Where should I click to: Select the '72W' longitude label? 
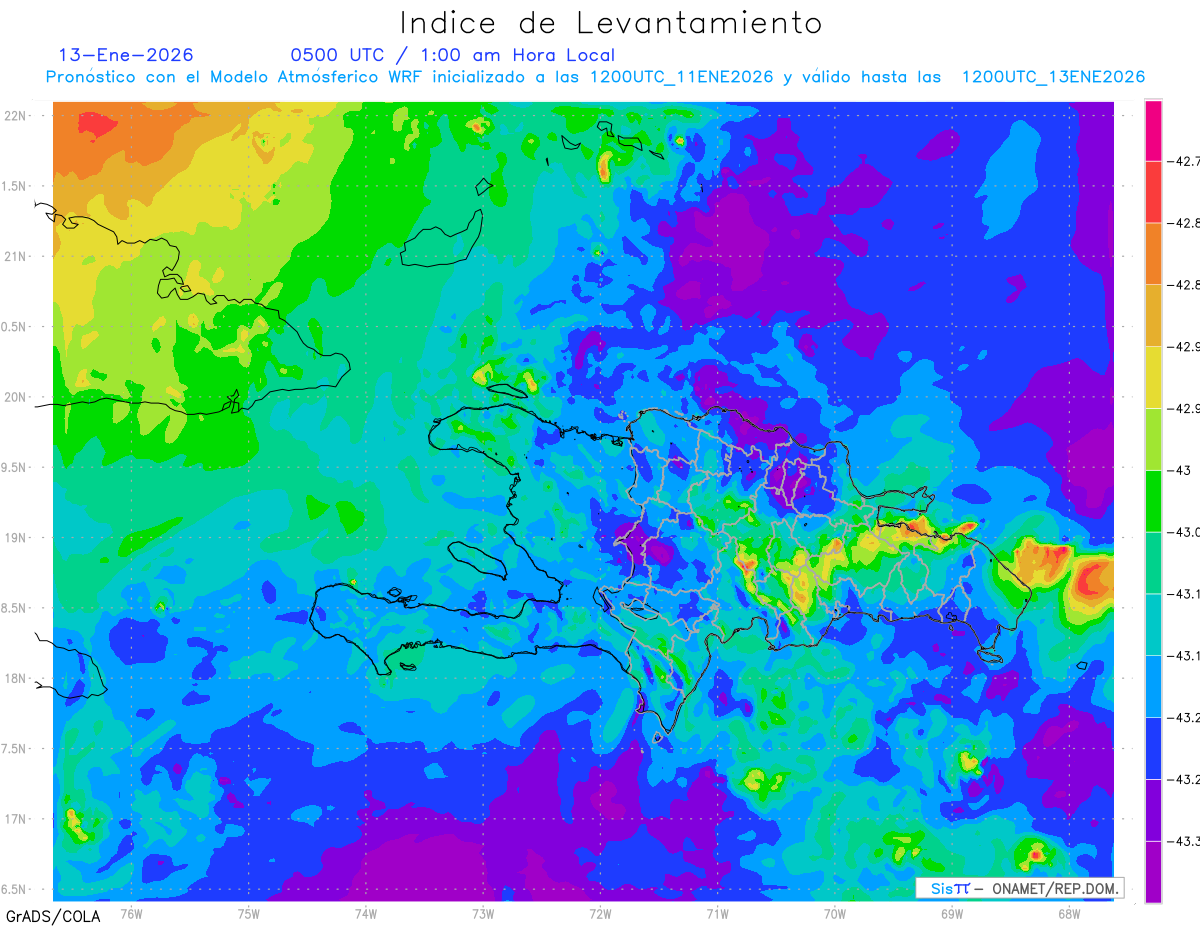pos(600,913)
